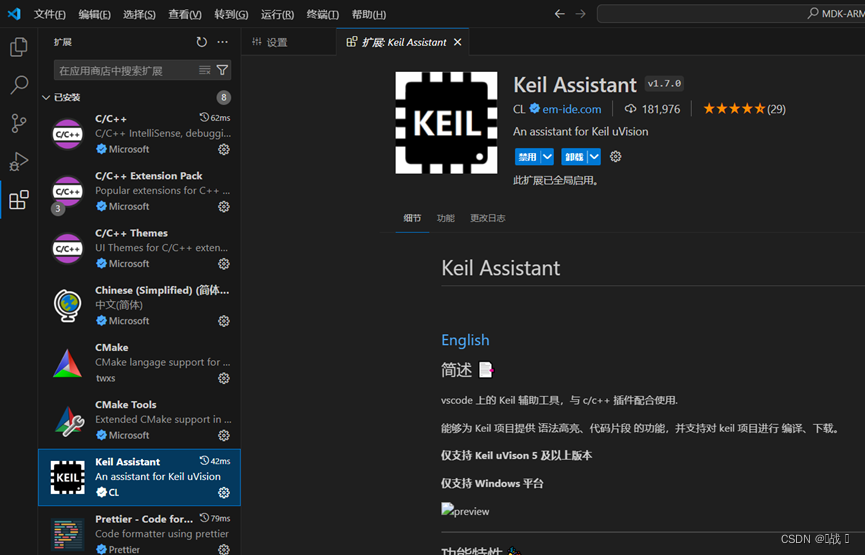Image resolution: width=865 pixels, height=555 pixels.
Task: Select the CMake extension by twxs
Action: pyautogui.click(x=140, y=362)
